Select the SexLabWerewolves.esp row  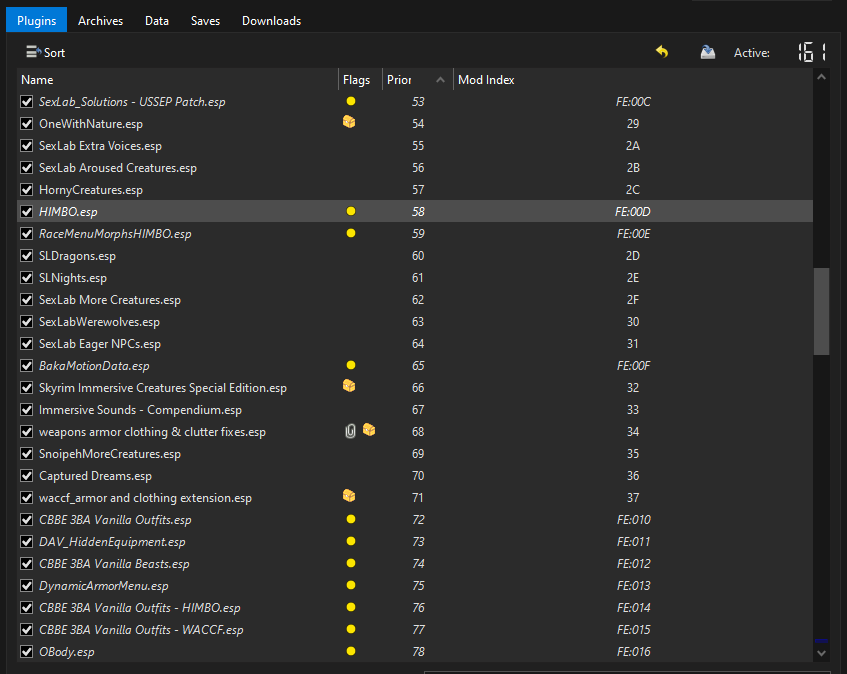415,321
